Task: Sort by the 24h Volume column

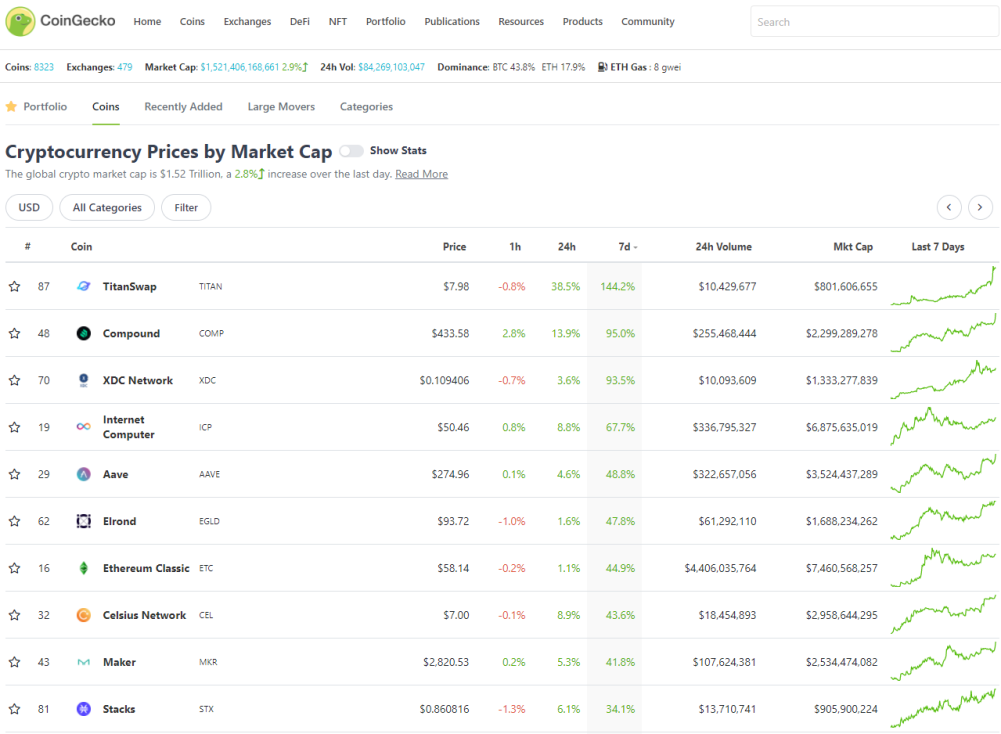Action: [723, 247]
